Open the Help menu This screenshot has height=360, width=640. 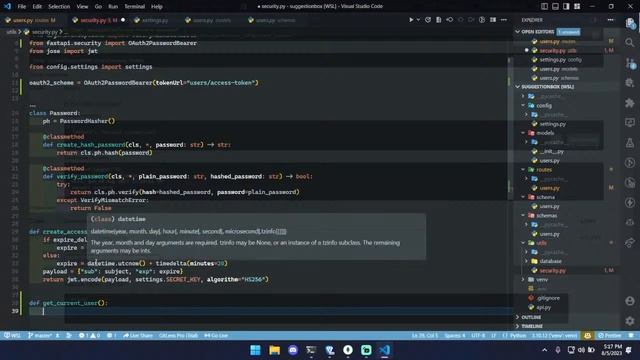157,7
